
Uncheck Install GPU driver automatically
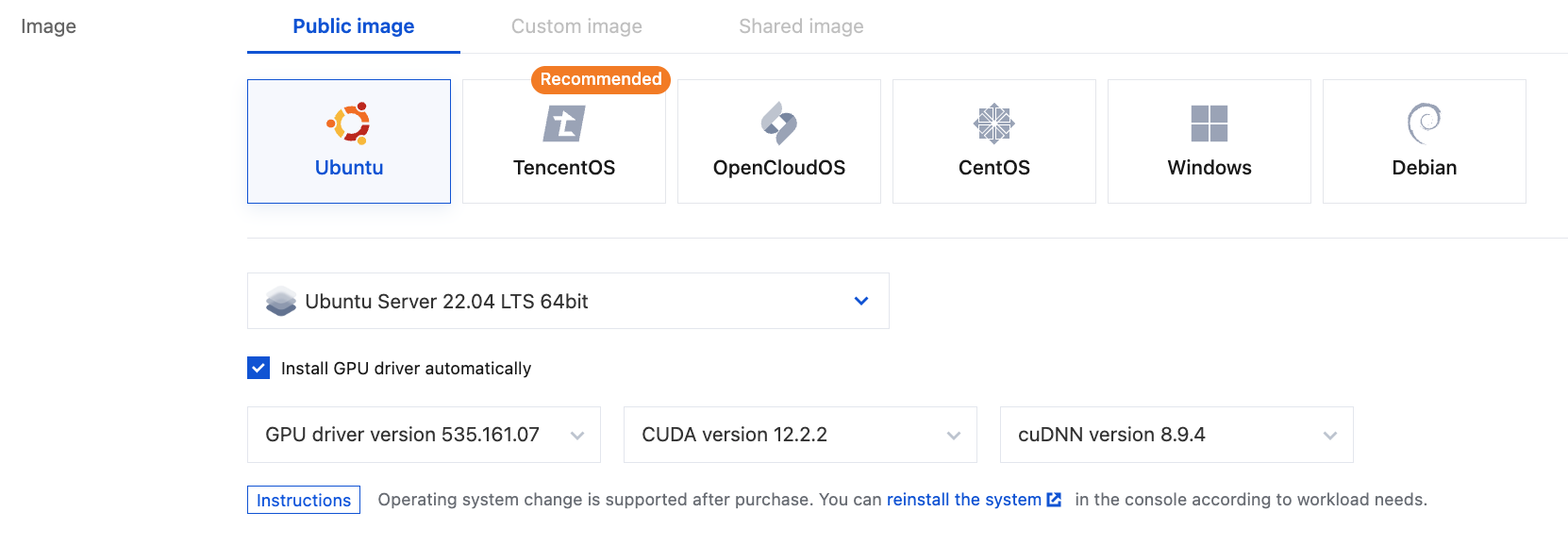259,368
